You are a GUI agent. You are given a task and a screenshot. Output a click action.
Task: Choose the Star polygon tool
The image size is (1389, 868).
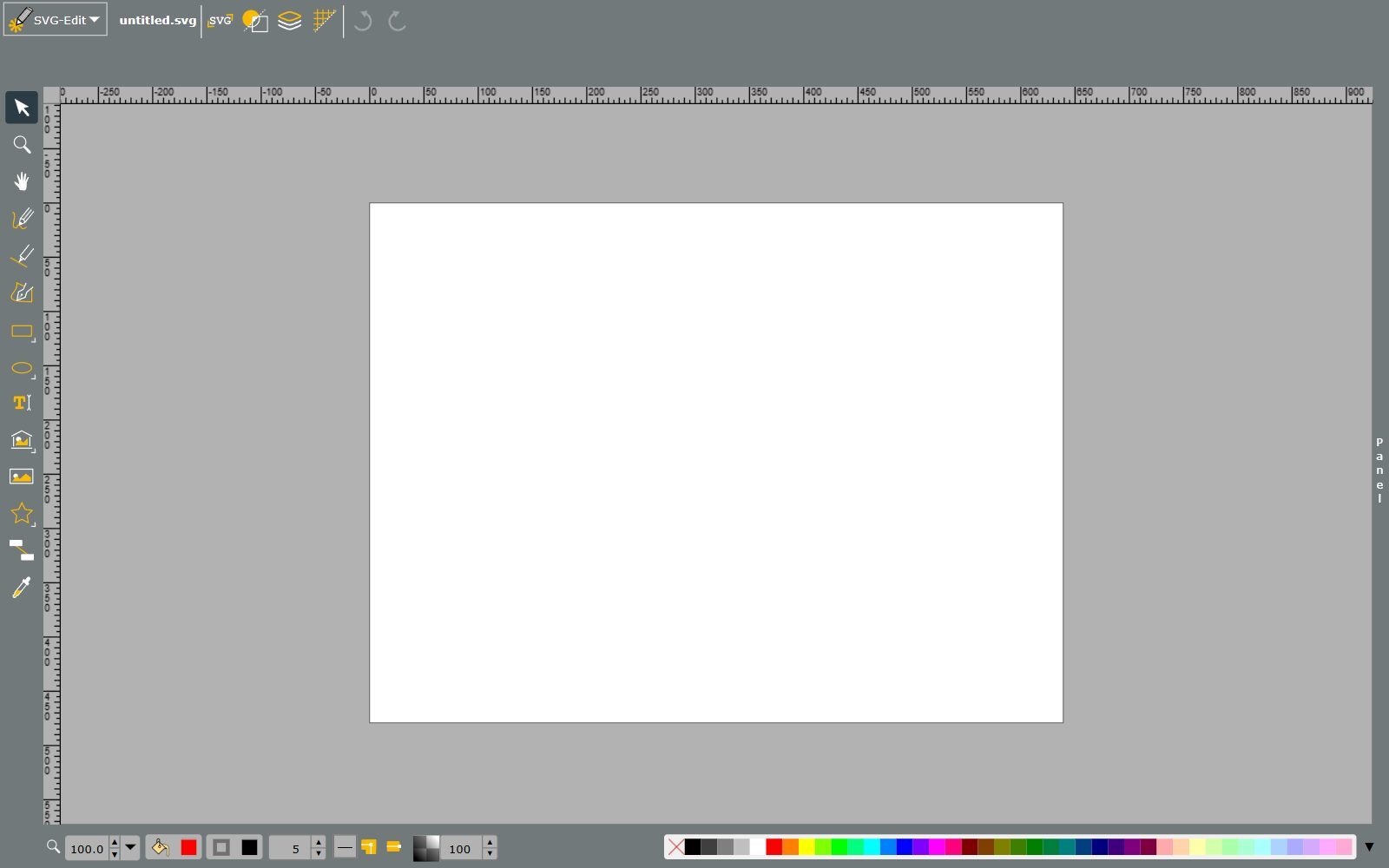pyautogui.click(x=22, y=513)
